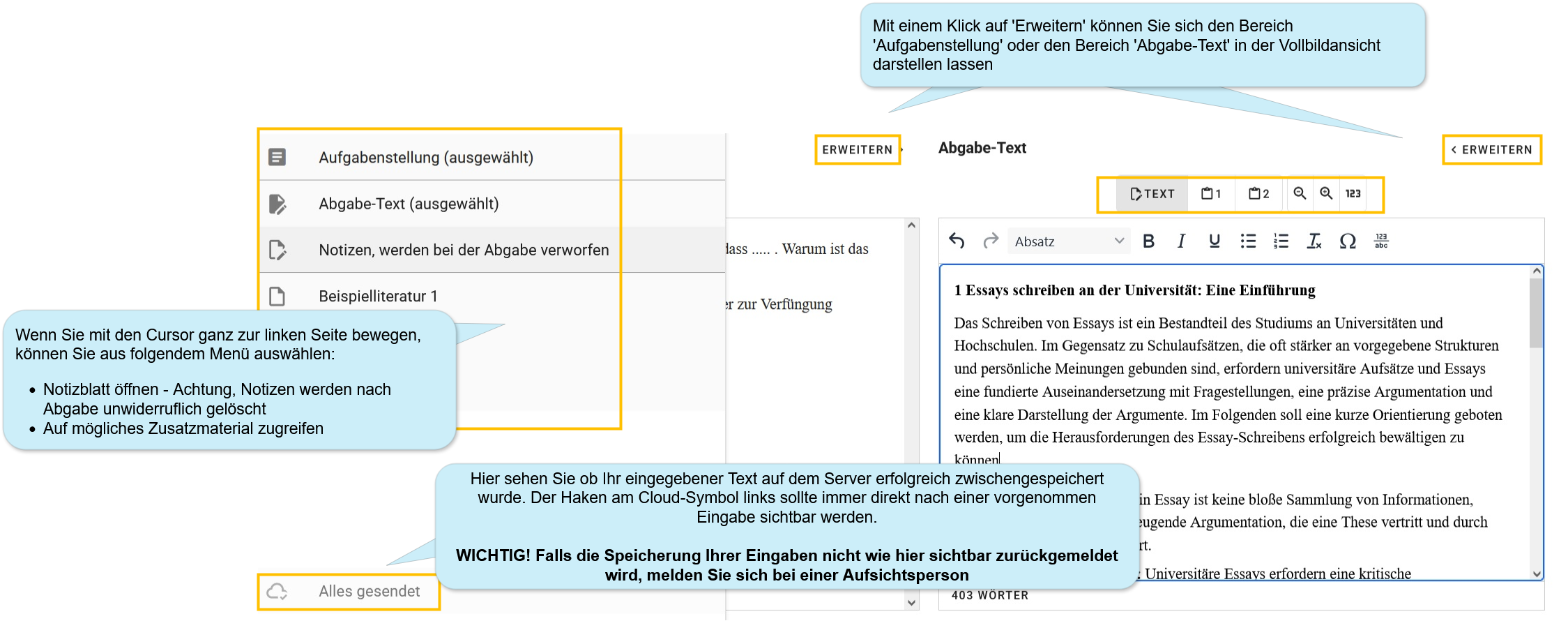The height and width of the screenshot is (621, 1568).
Task: Click the Abgabe-Text heading
Action: [x=982, y=148]
